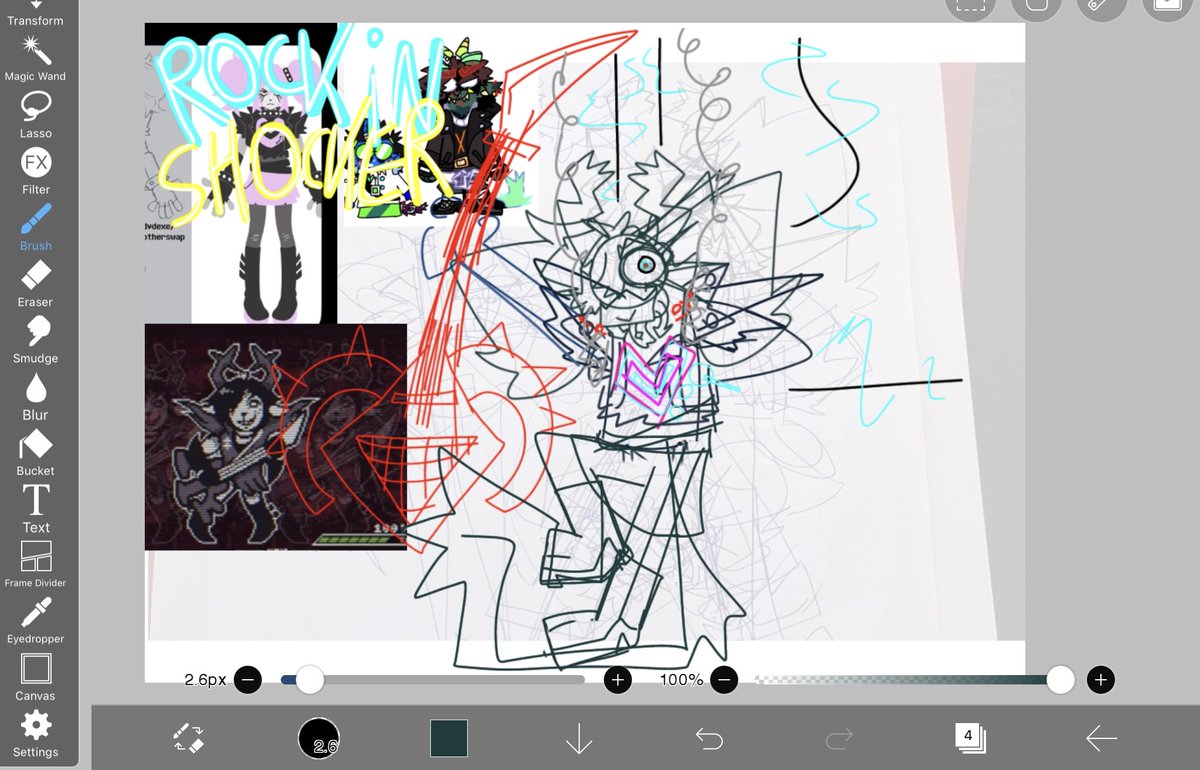Open brush picker showing 2.6 size
This screenshot has width=1200, height=770.
pos(319,738)
